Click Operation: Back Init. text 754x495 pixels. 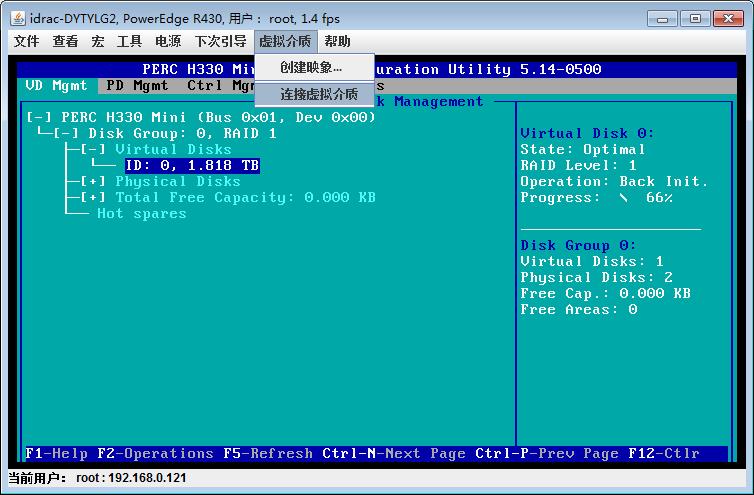tap(614, 181)
